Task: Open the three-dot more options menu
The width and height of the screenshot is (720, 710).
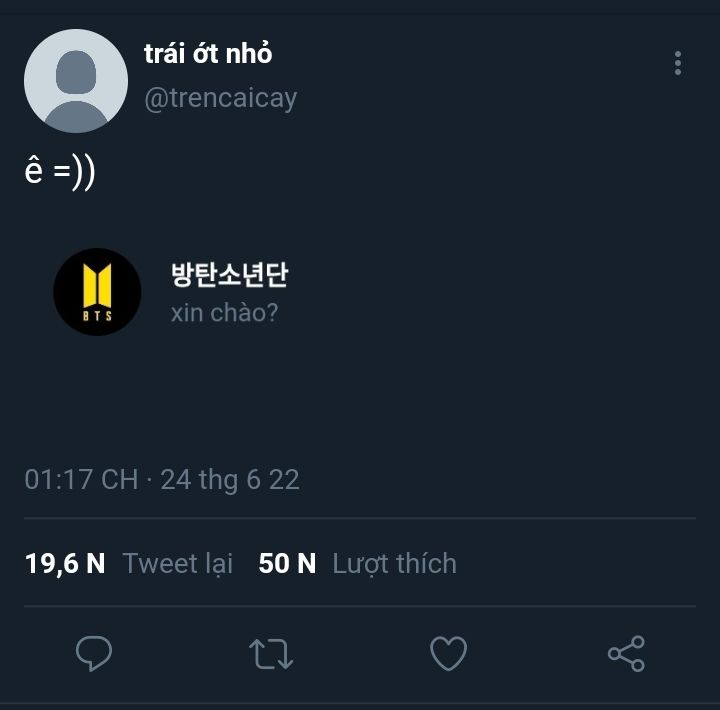Action: click(x=678, y=64)
